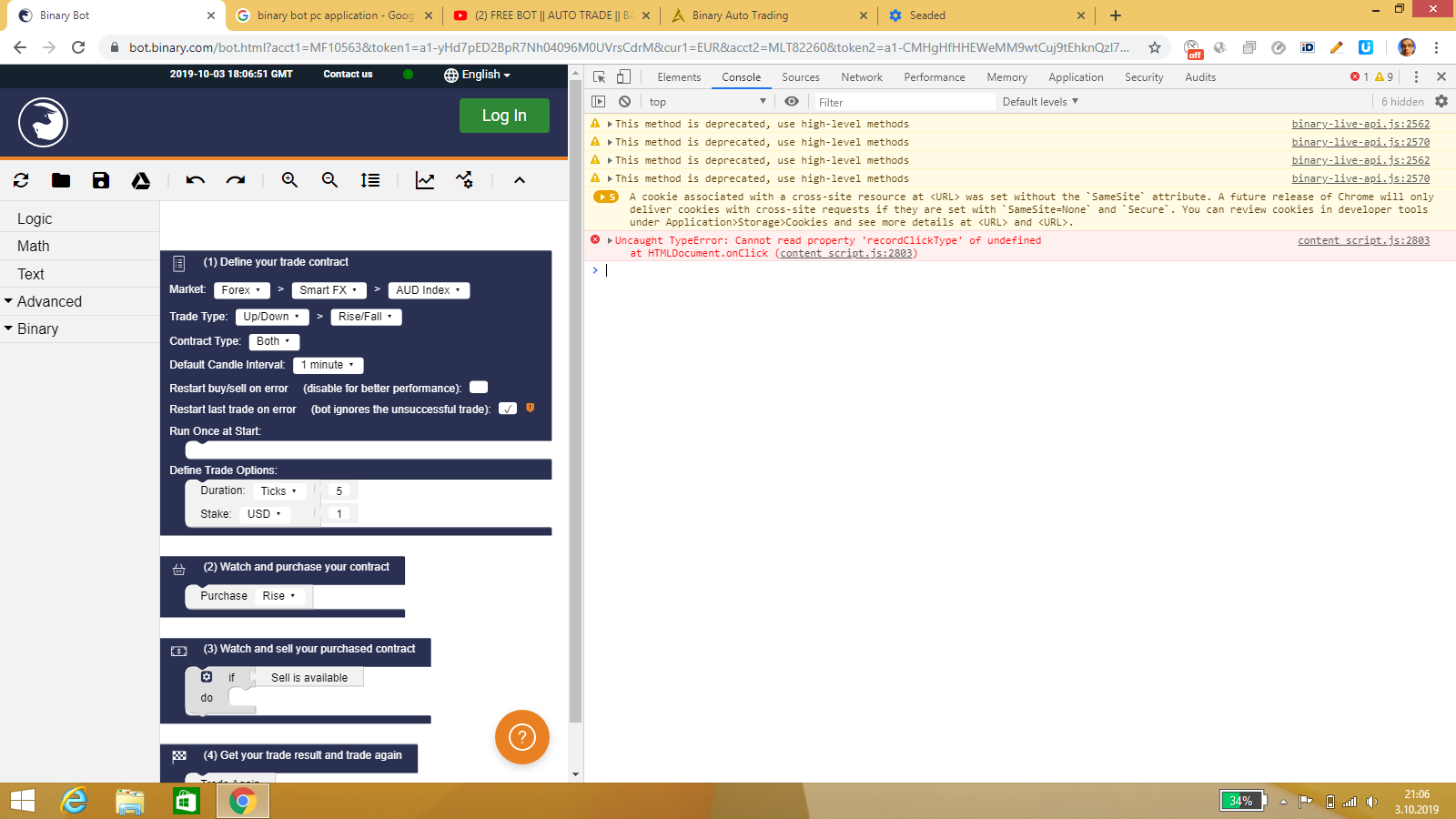Open the Windows Start menu
1456x819 pixels.
tap(23, 801)
